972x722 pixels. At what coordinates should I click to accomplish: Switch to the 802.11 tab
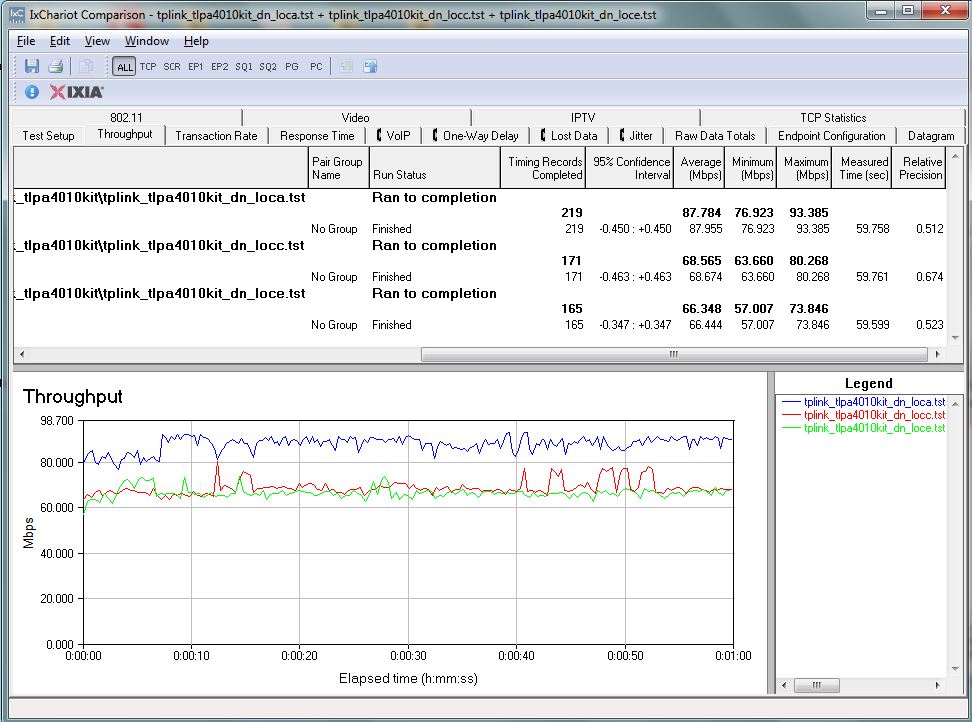pyautogui.click(x=126, y=117)
